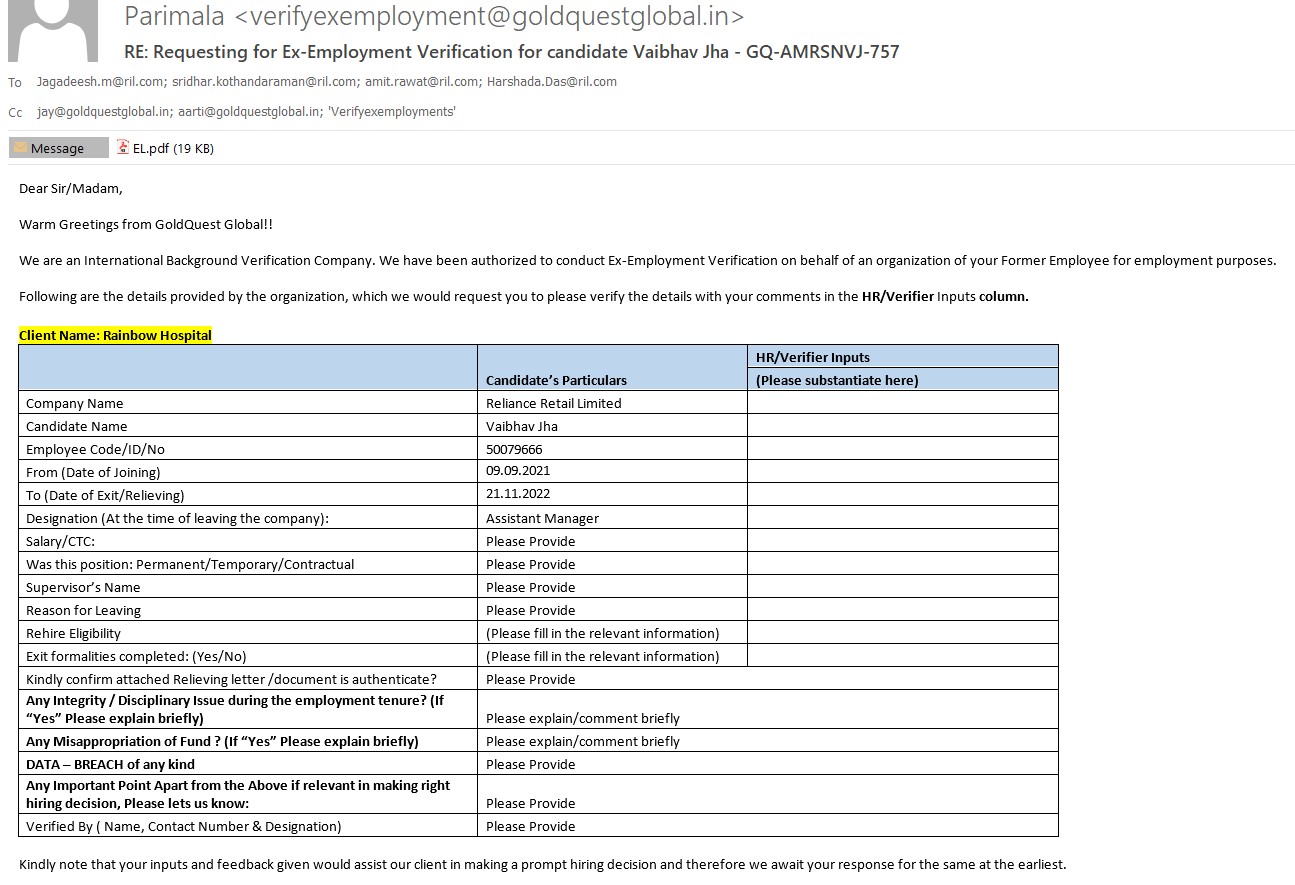1295x885 pixels.
Task: Switch to the Message tab
Action: pyautogui.click(x=58, y=148)
